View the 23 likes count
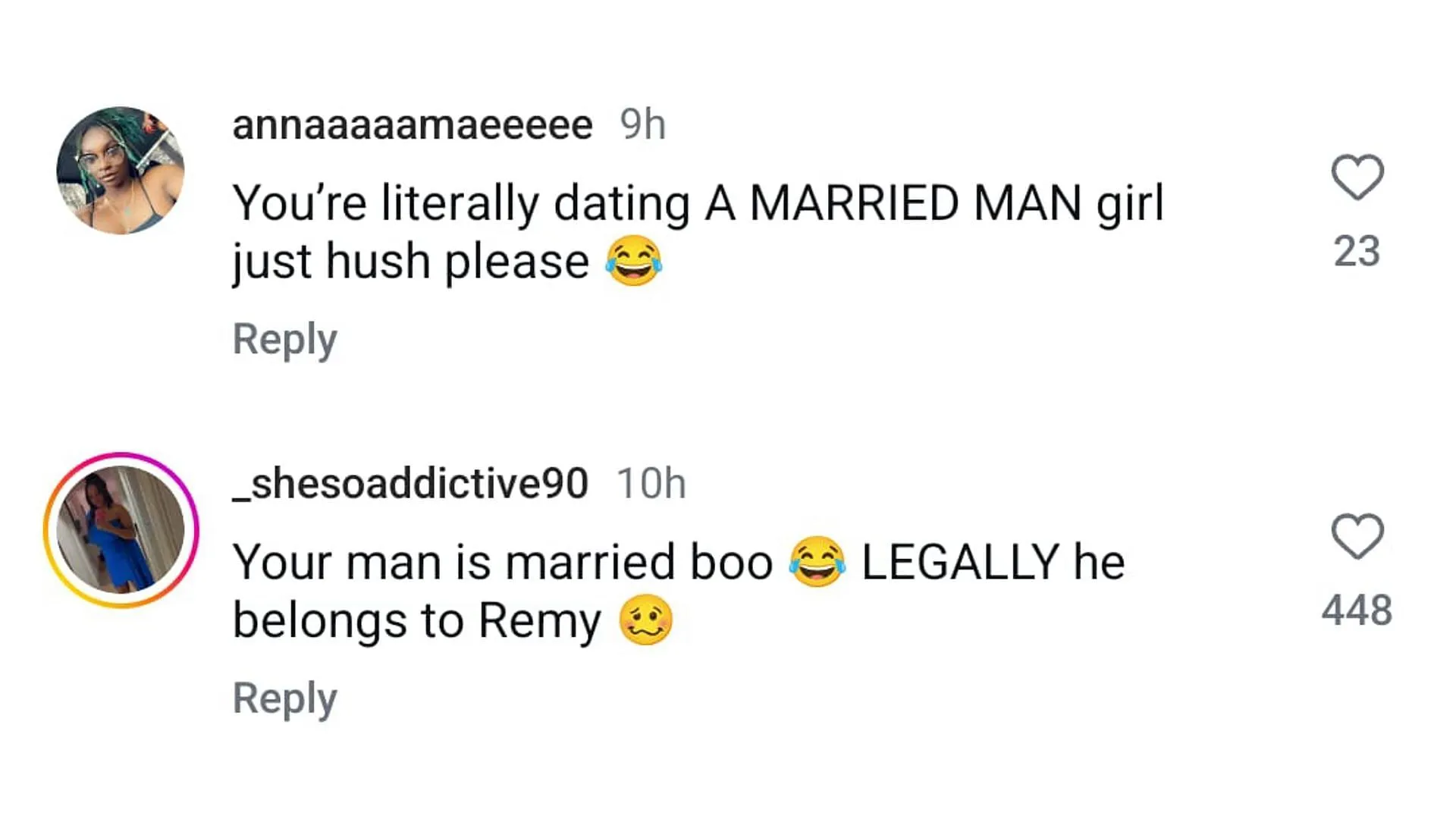Screen dimensions: 1456x819 1357,251
